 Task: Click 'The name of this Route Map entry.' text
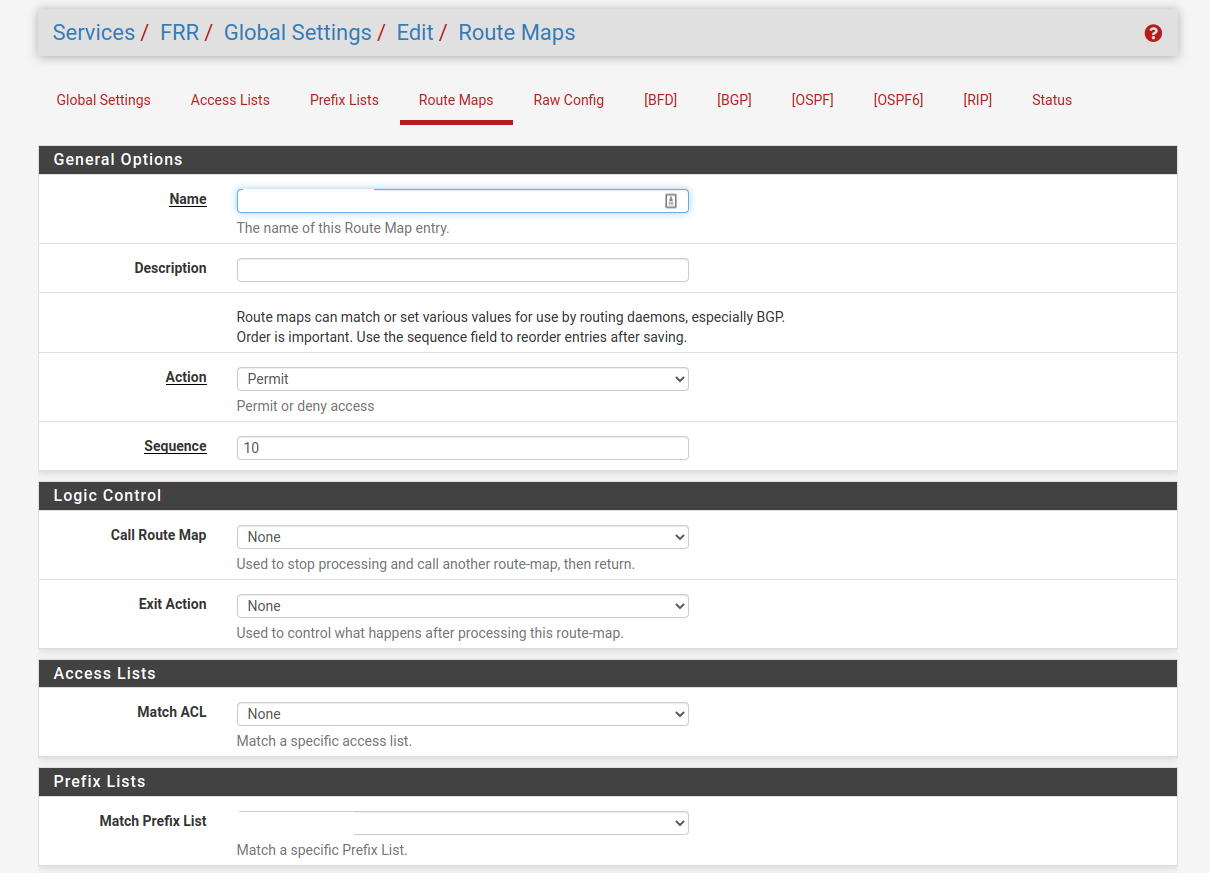point(343,228)
